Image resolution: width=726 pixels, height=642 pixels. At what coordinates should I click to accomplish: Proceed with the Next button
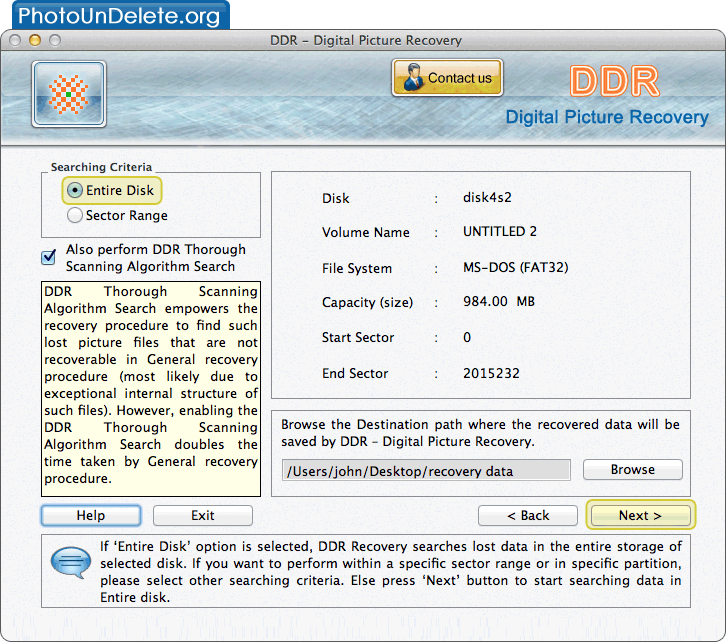click(x=640, y=515)
